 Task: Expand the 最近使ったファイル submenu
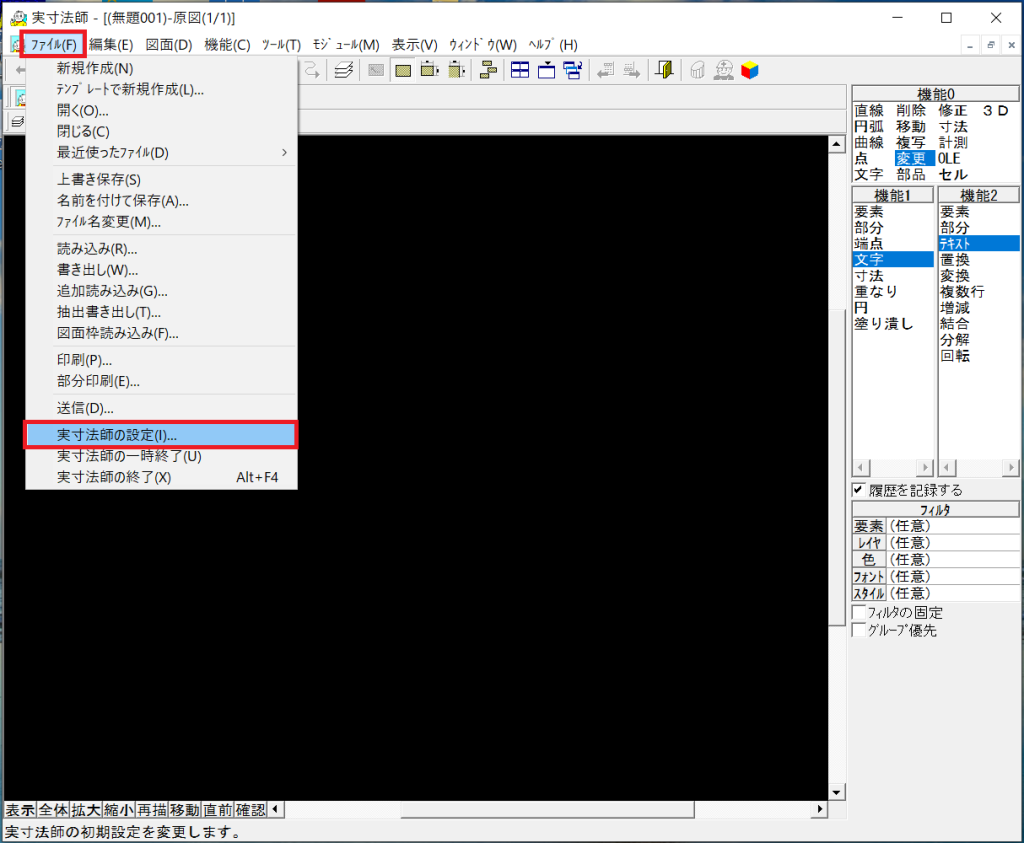pos(161,153)
